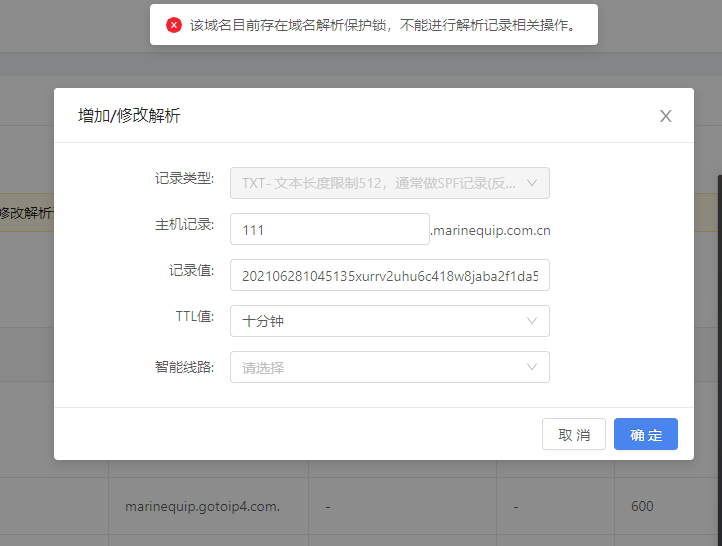Open the TTL值 十分钟 dropdown

click(390, 321)
